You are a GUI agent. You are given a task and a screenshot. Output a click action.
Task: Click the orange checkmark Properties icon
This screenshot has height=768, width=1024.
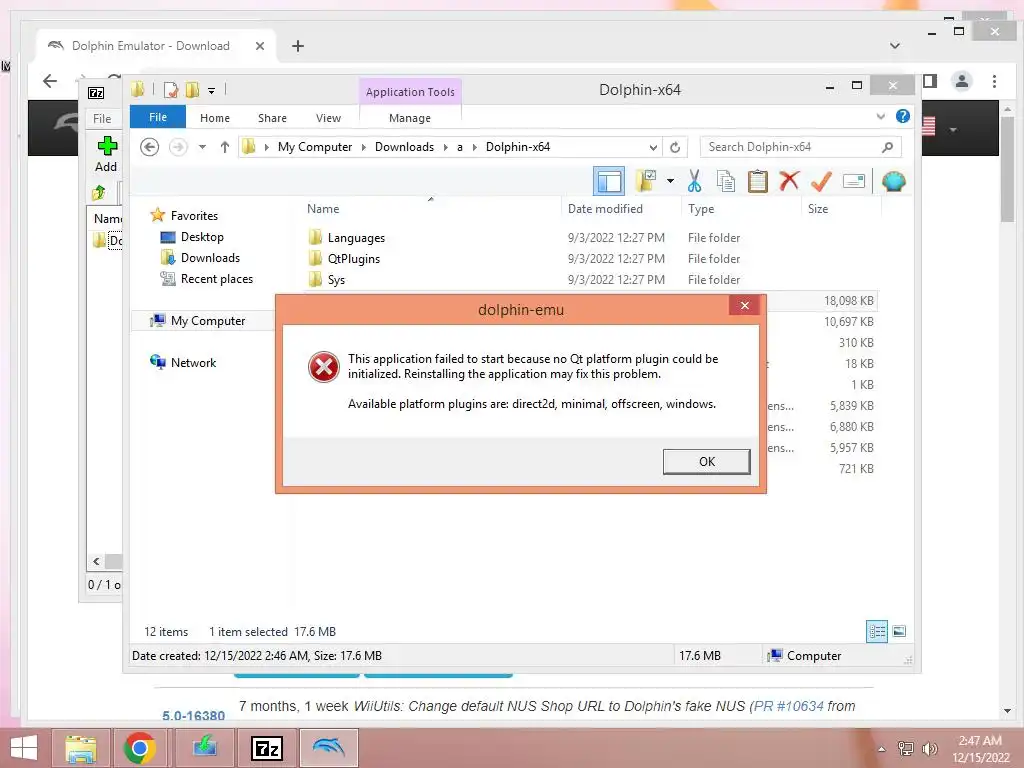821,181
